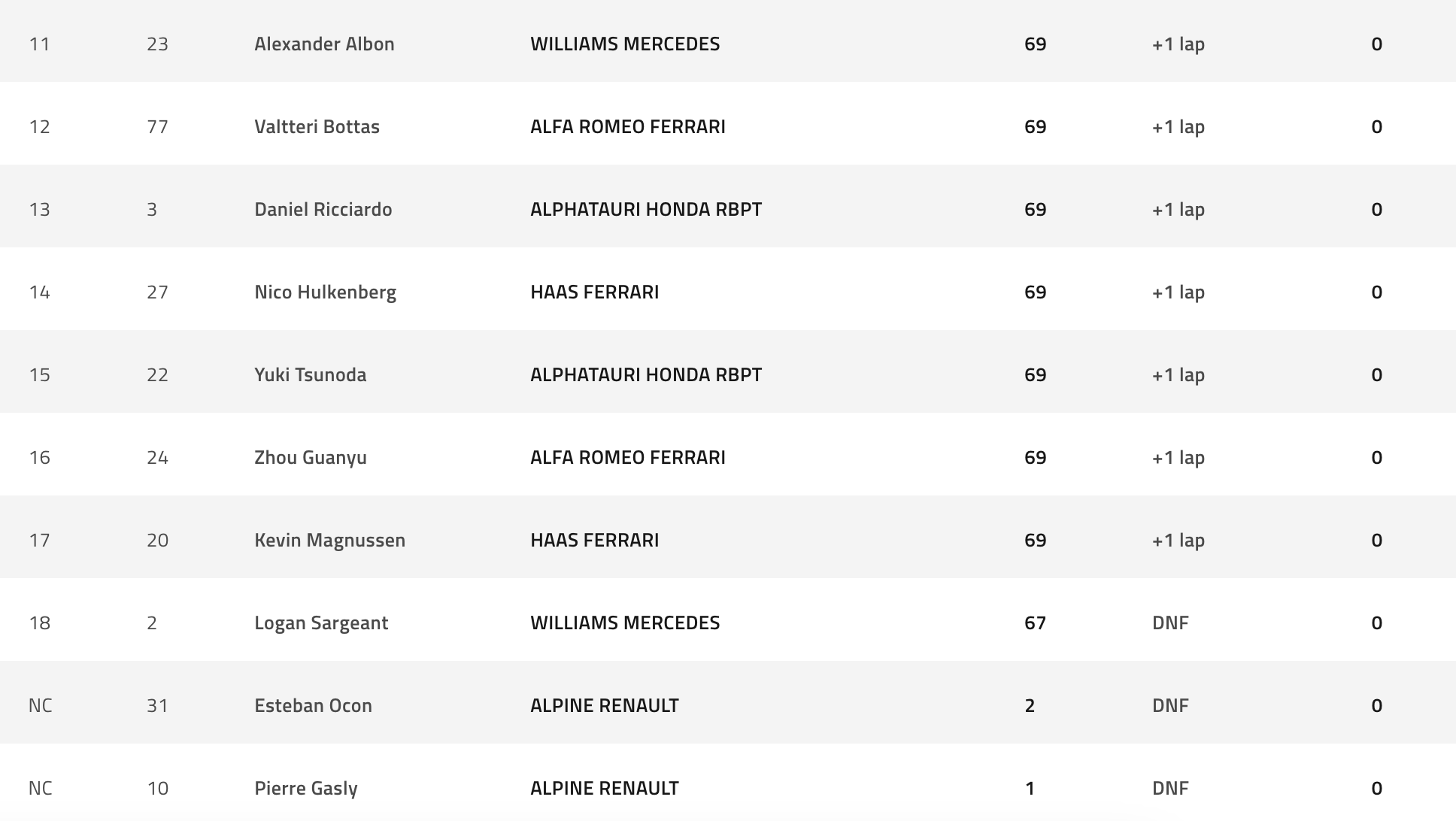The height and width of the screenshot is (821, 1456).
Task: Click +1 lap gap in Tsunoda row
Action: (x=1178, y=374)
